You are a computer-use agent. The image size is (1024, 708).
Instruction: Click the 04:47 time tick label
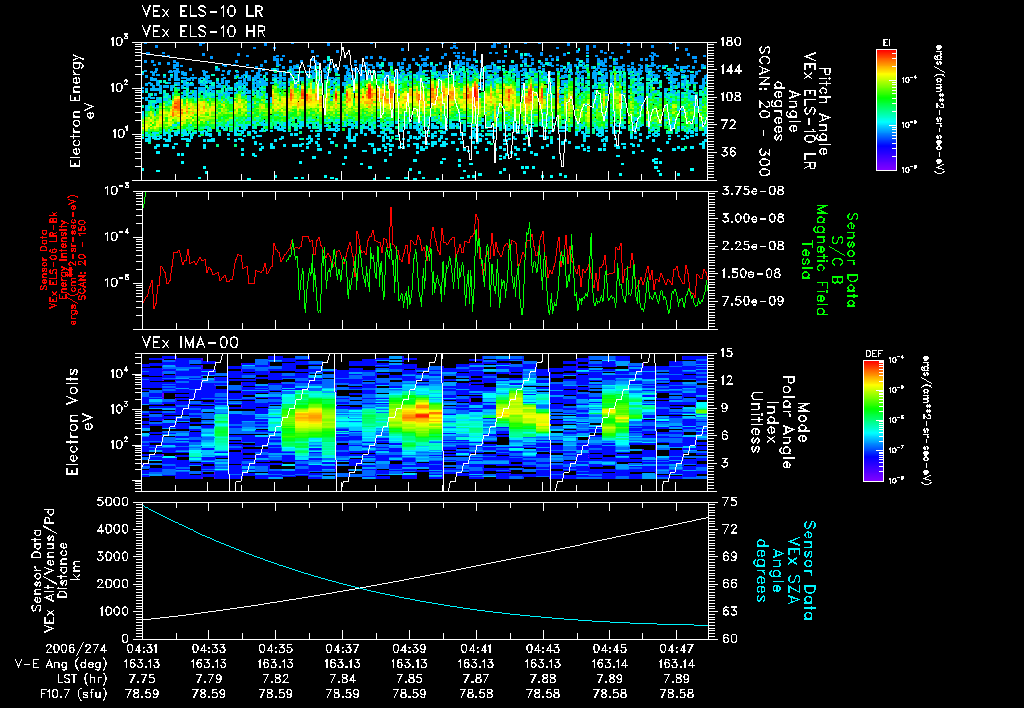(677, 651)
